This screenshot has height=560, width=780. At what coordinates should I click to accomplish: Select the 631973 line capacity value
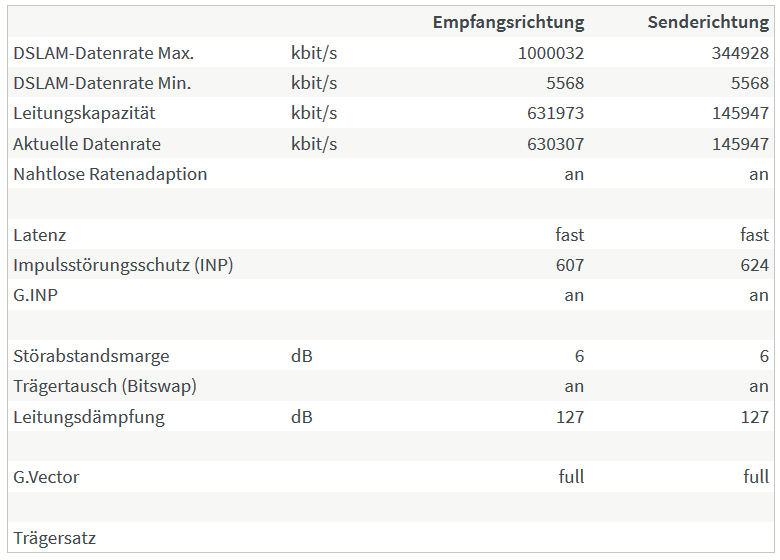pyautogui.click(x=555, y=113)
